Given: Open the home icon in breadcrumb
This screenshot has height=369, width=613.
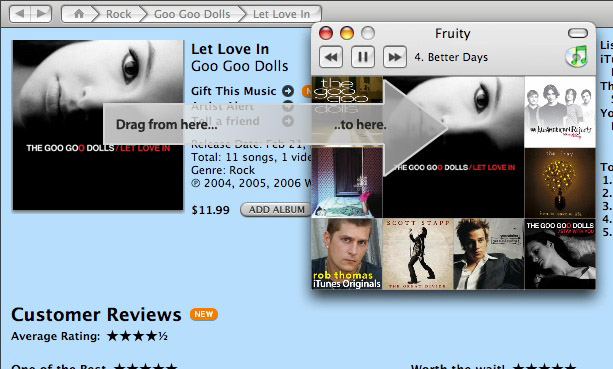Looking at the screenshot, I should coord(79,14).
